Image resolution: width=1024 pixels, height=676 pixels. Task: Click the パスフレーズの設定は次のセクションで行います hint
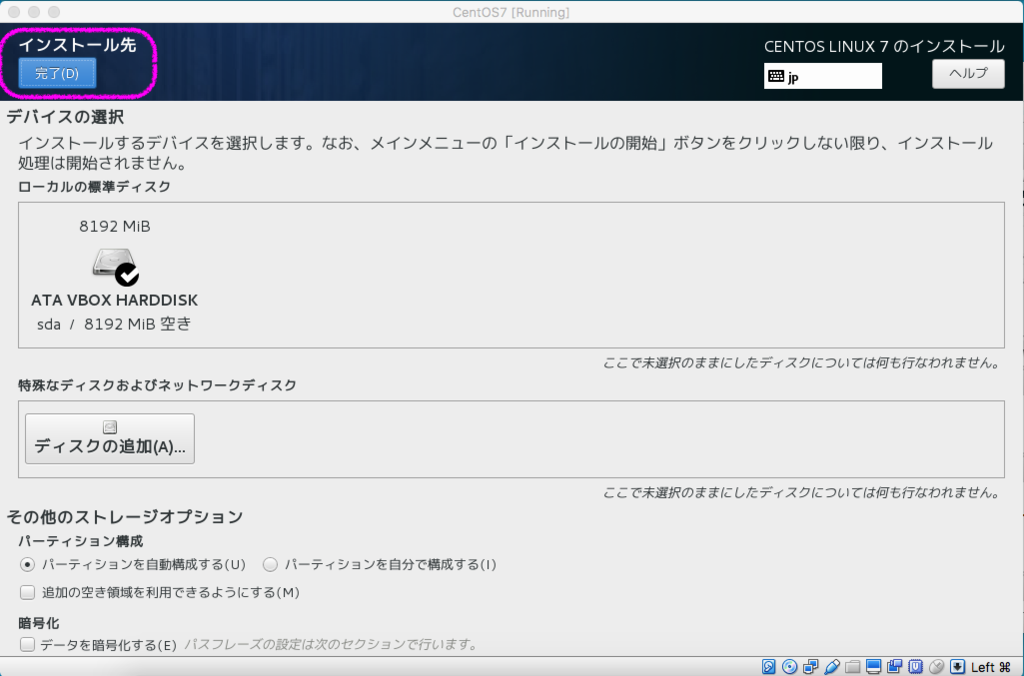(330, 645)
